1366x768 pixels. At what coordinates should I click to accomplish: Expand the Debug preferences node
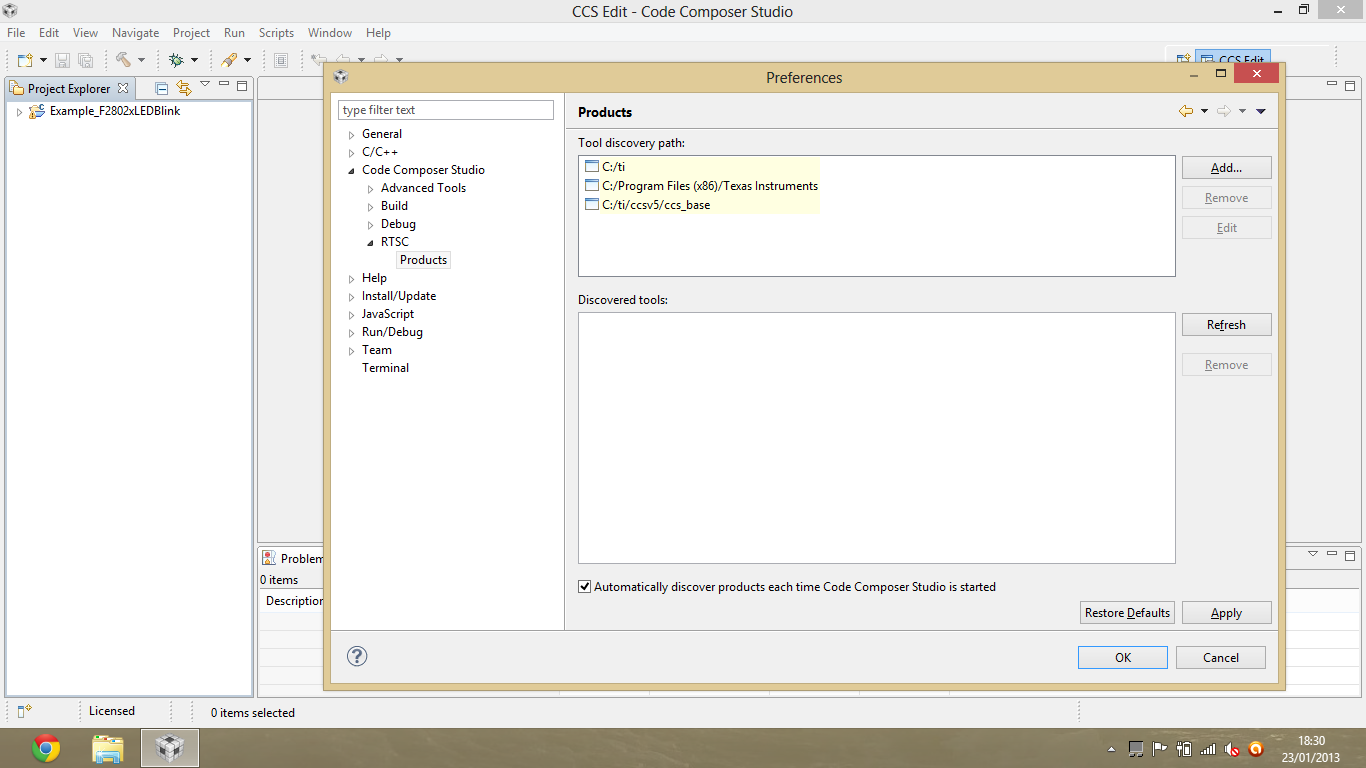(x=370, y=224)
